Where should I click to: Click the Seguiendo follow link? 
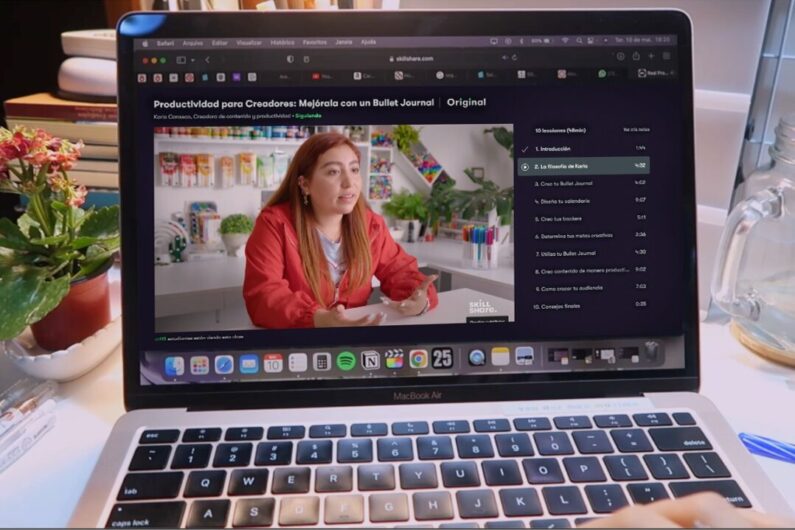[x=308, y=115]
